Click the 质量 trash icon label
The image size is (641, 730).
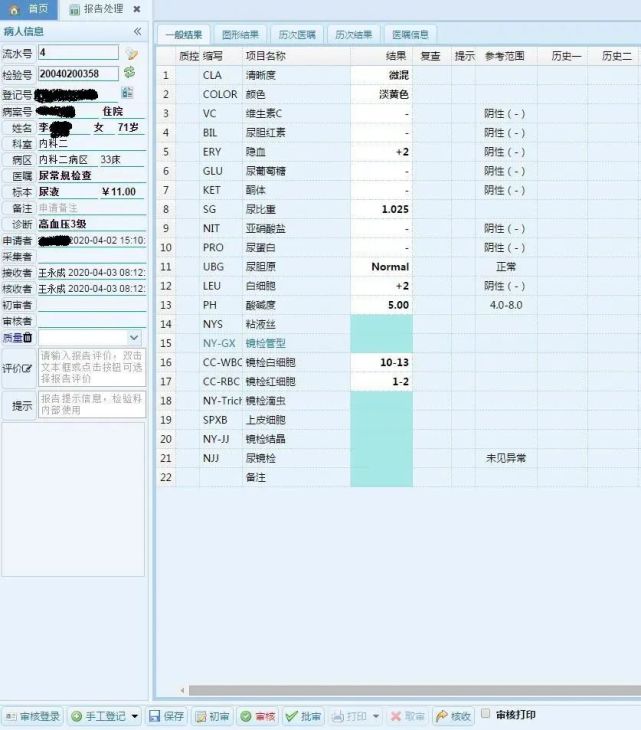click(x=18, y=338)
